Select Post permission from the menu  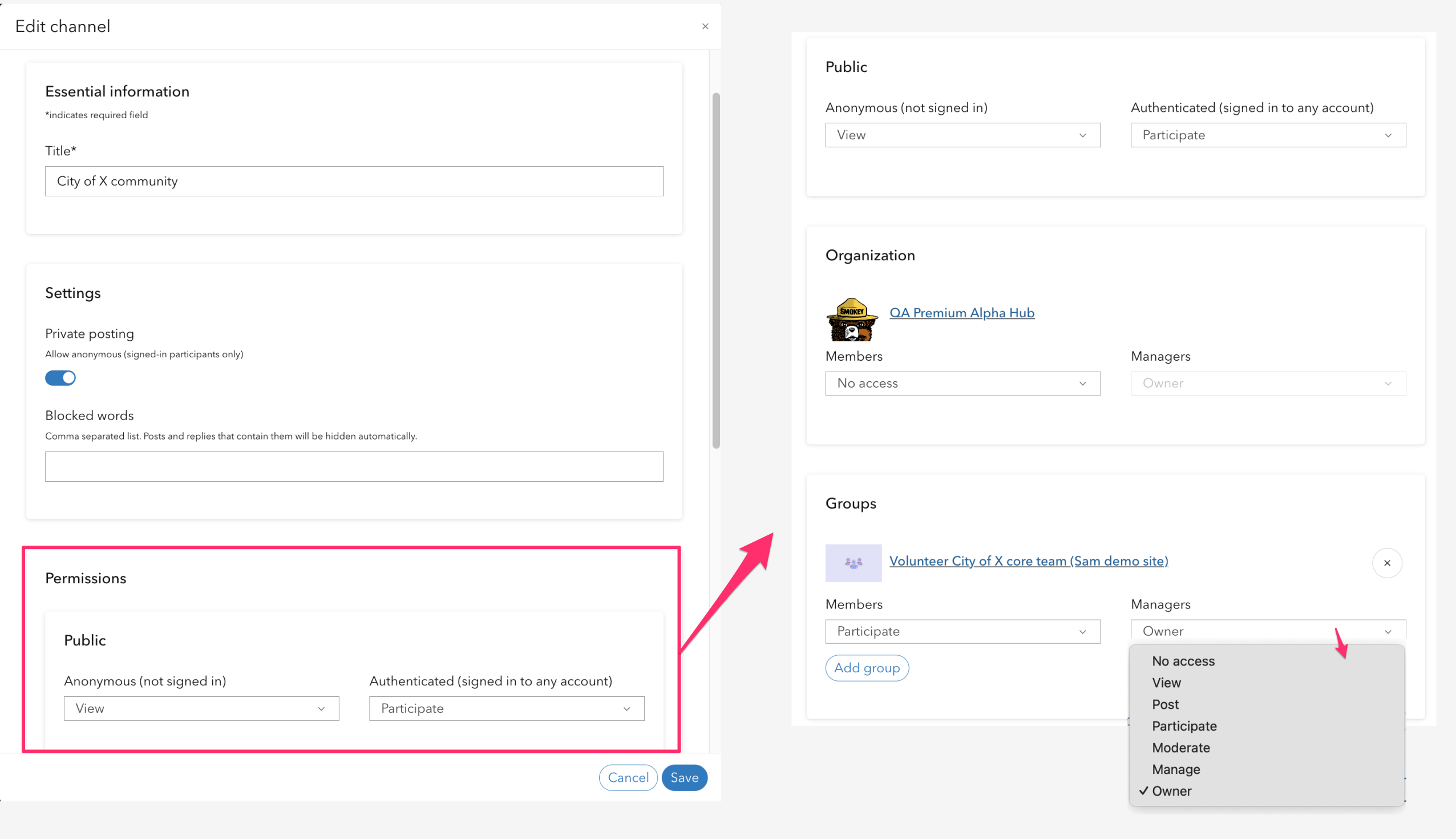[x=1165, y=704]
